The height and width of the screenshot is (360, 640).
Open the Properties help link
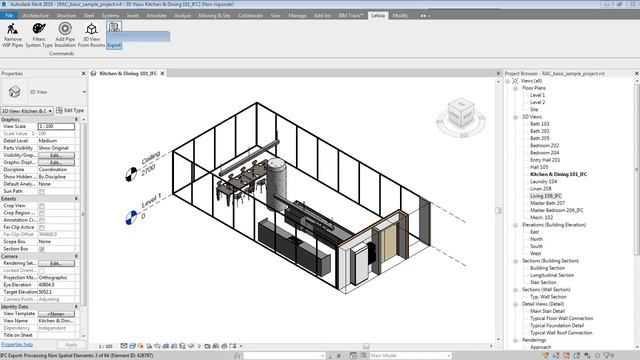(x=17, y=344)
